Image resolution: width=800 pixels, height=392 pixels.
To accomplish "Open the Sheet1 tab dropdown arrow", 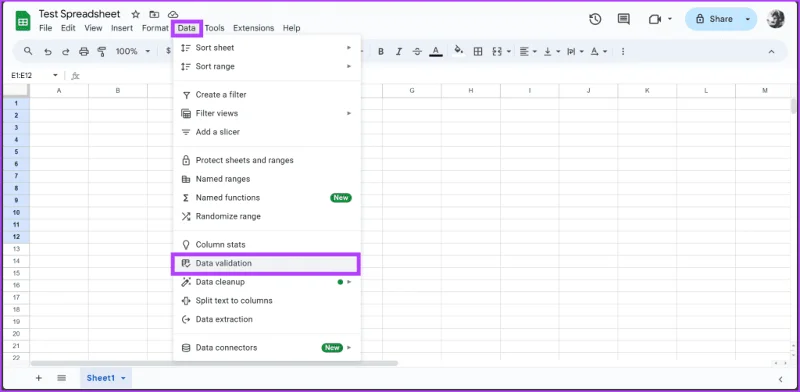I will (x=123, y=378).
